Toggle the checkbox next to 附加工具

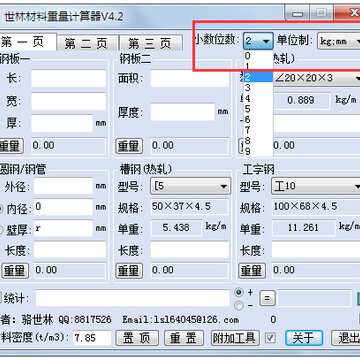[x=270, y=338]
